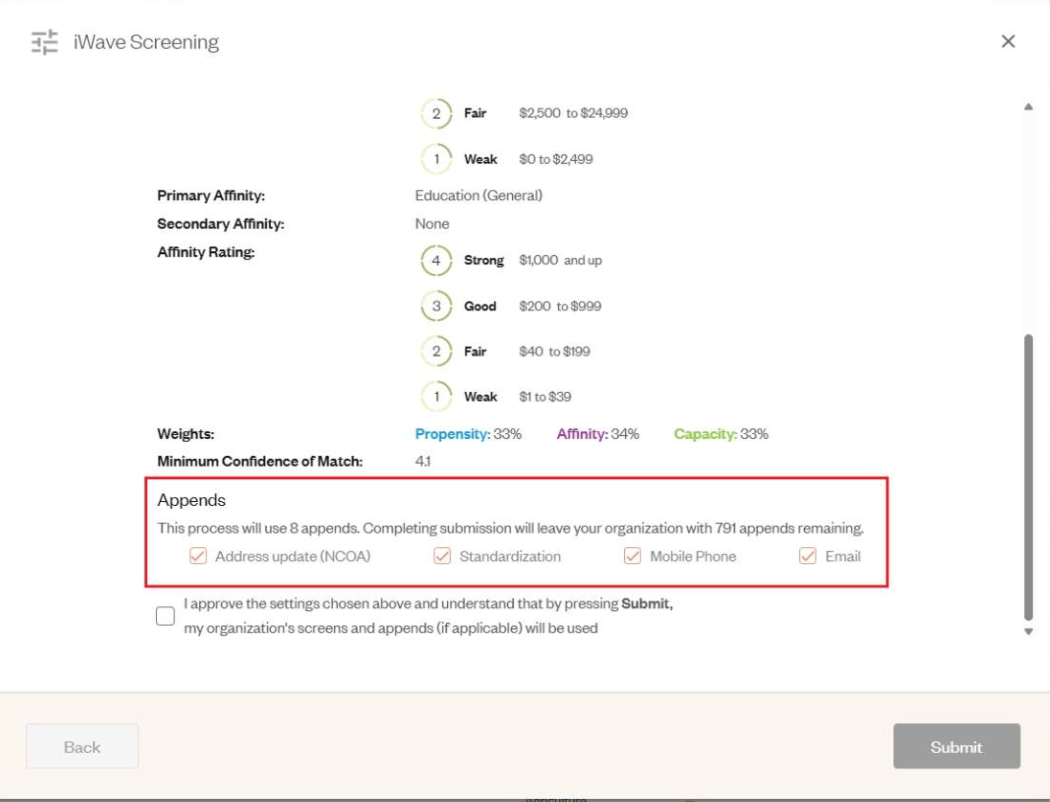The image size is (1050, 802).
Task: Click the Propensity weight percentage label
Action: (x=468, y=435)
